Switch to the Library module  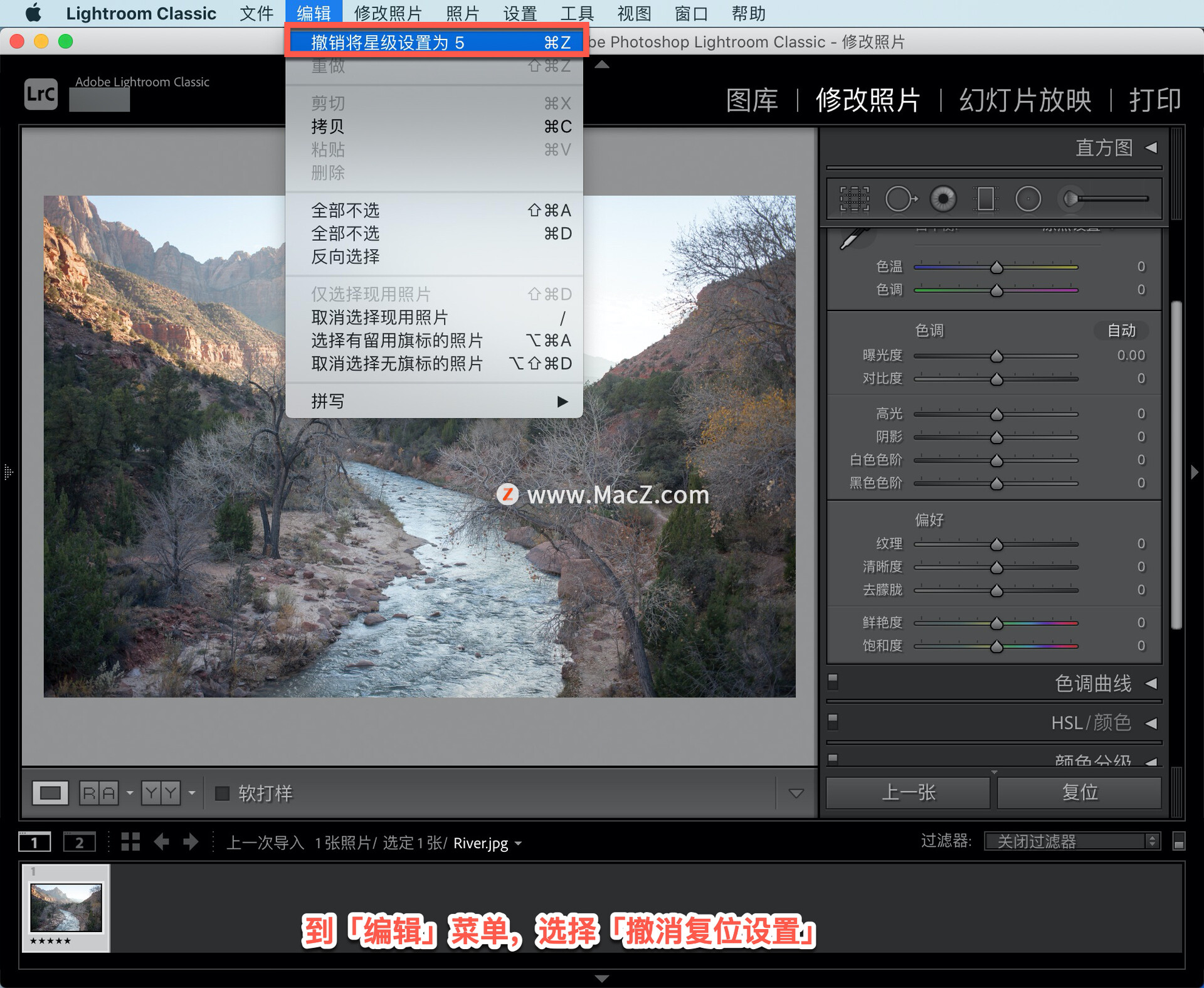pos(752,100)
